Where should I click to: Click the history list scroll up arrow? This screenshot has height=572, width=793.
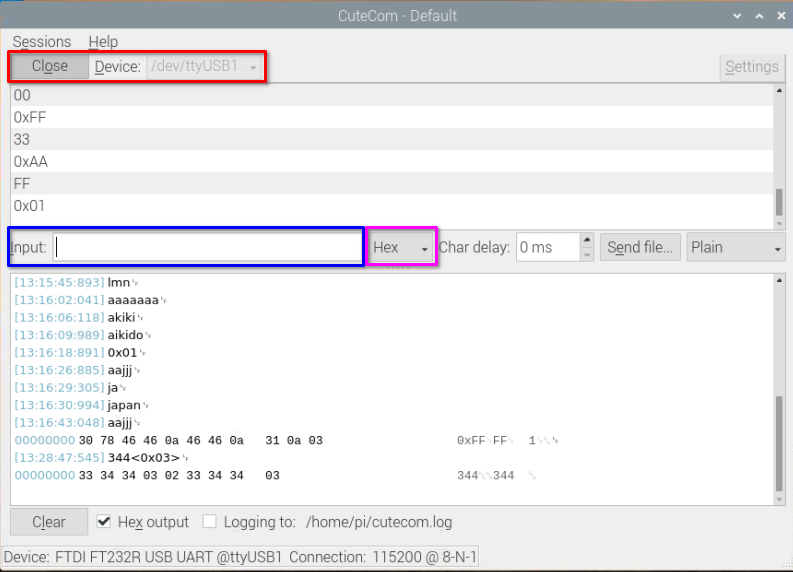tap(779, 91)
